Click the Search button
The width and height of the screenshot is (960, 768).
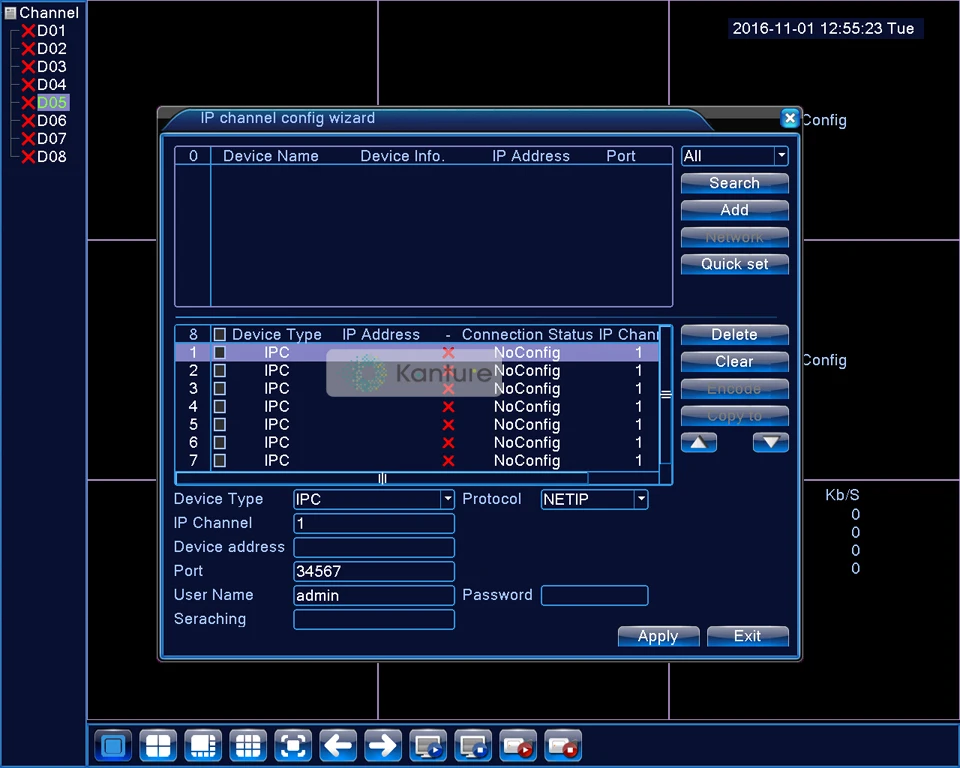click(x=734, y=183)
